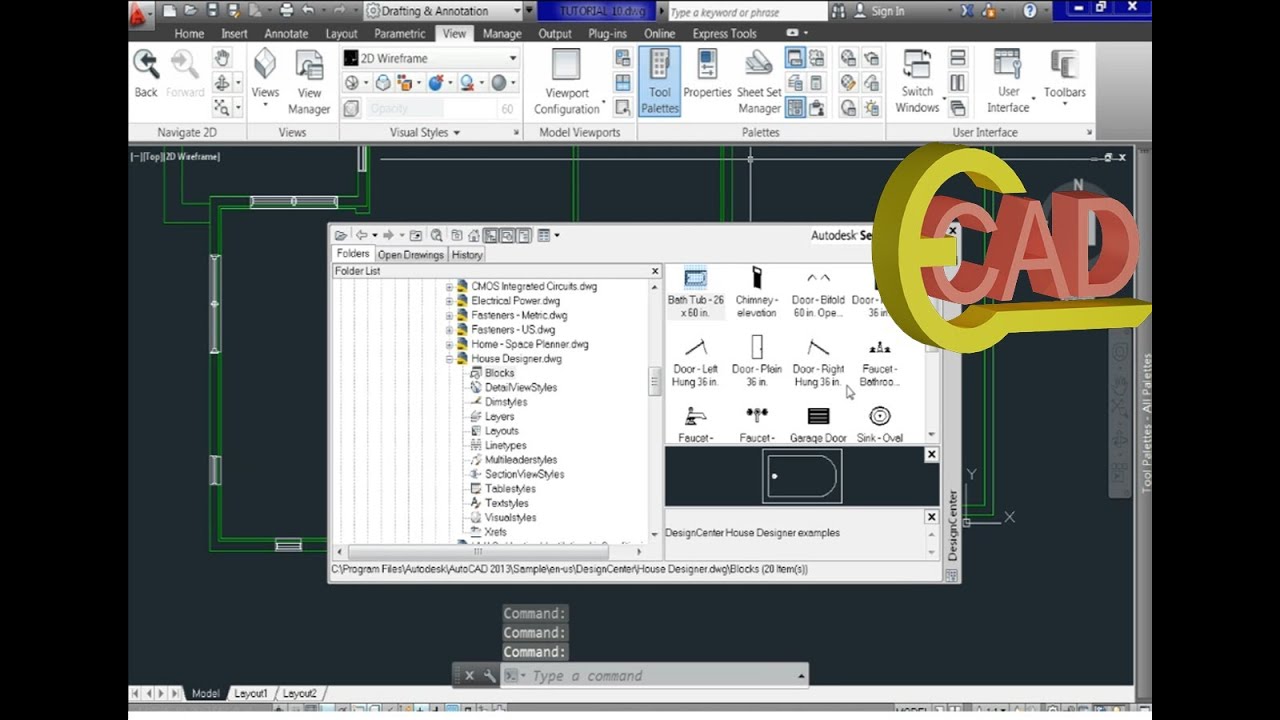The image size is (1280, 720).
Task: Open the Sheet Set Manager
Action: tap(759, 82)
